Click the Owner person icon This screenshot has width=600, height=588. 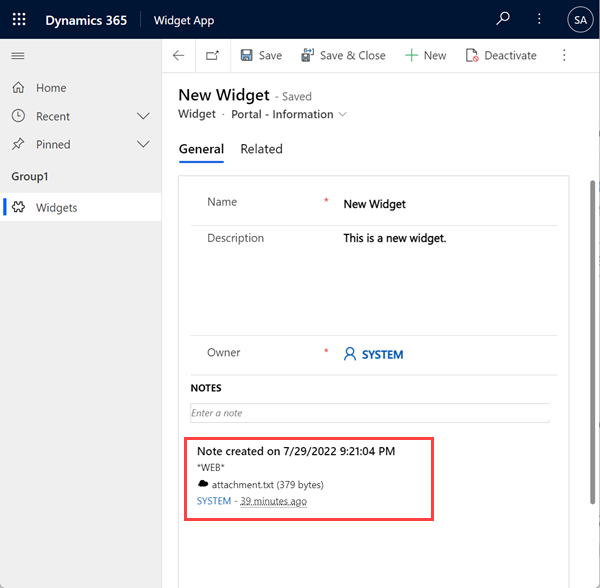click(x=350, y=354)
